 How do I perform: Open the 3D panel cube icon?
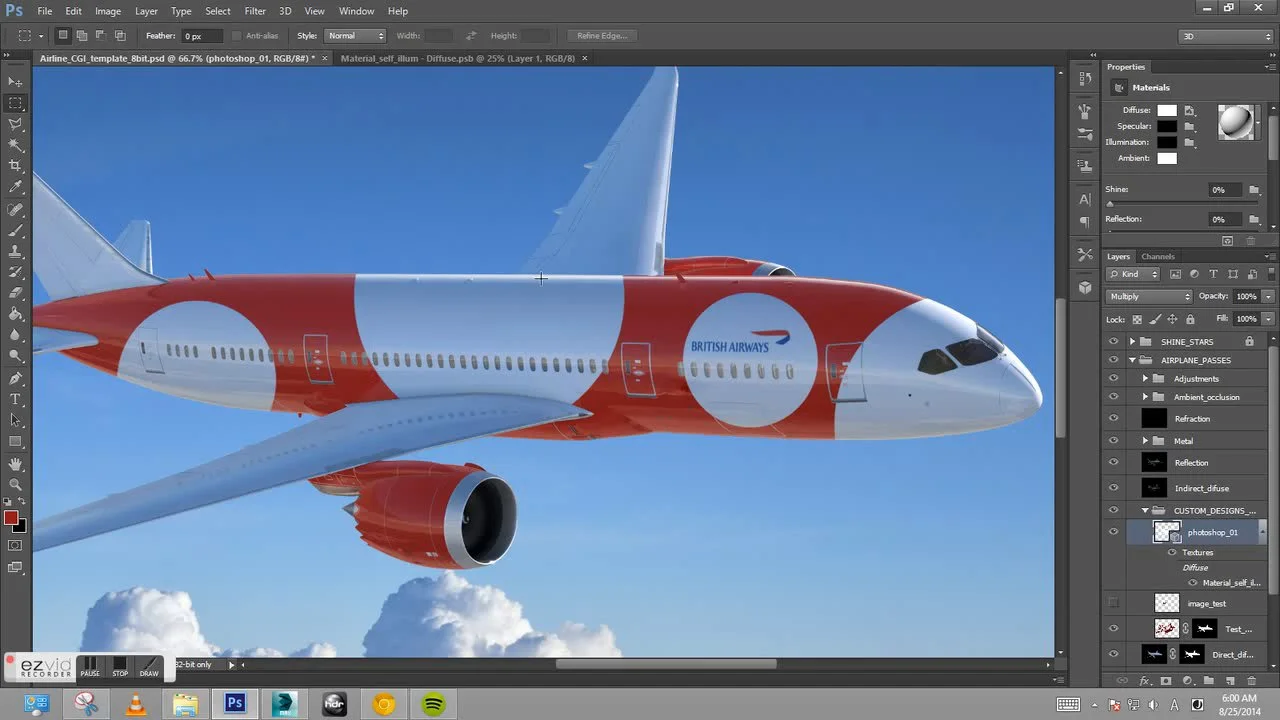(x=1085, y=288)
